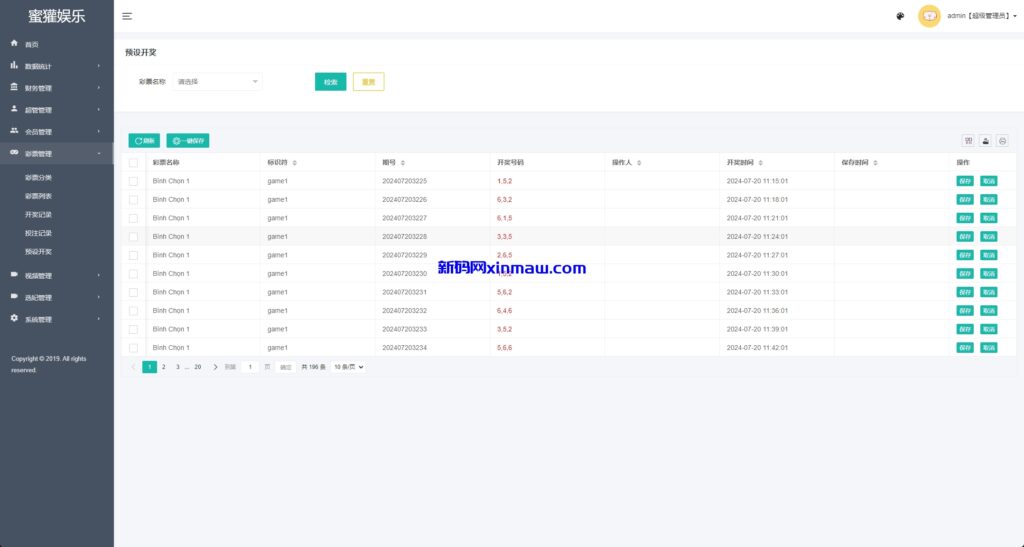
Task: Click the print icon above the table
Action: click(x=1002, y=141)
